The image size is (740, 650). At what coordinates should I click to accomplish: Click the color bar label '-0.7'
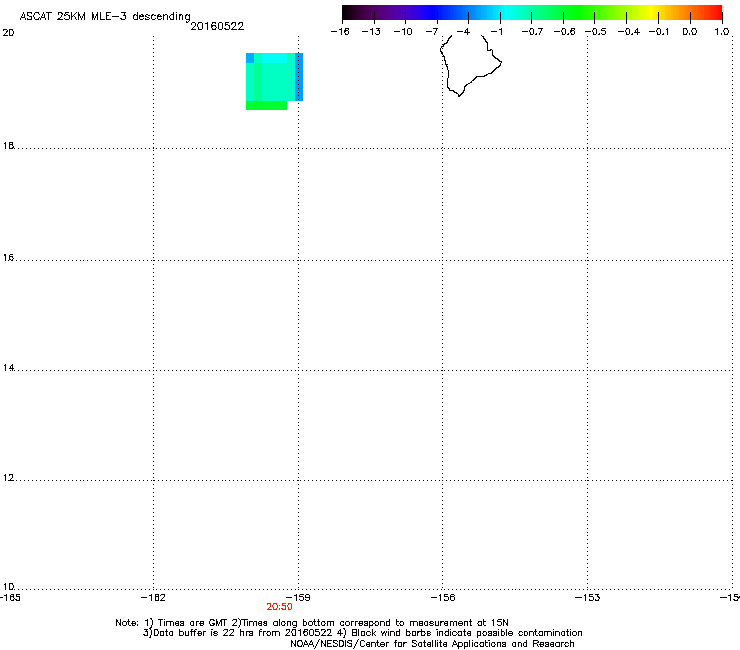click(532, 32)
